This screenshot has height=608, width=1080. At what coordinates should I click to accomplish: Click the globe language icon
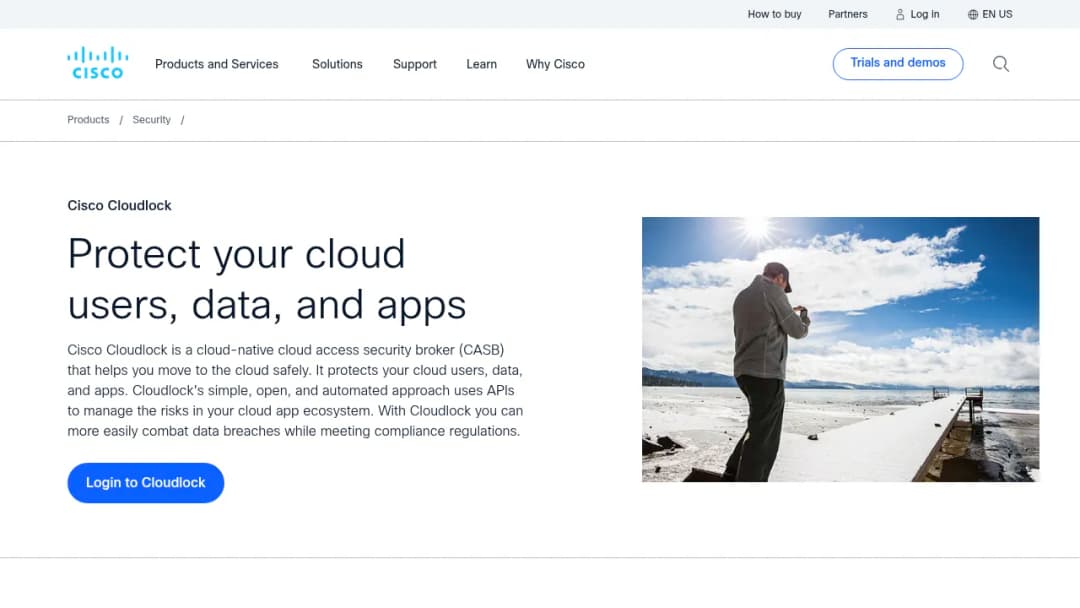pyautogui.click(x=973, y=14)
